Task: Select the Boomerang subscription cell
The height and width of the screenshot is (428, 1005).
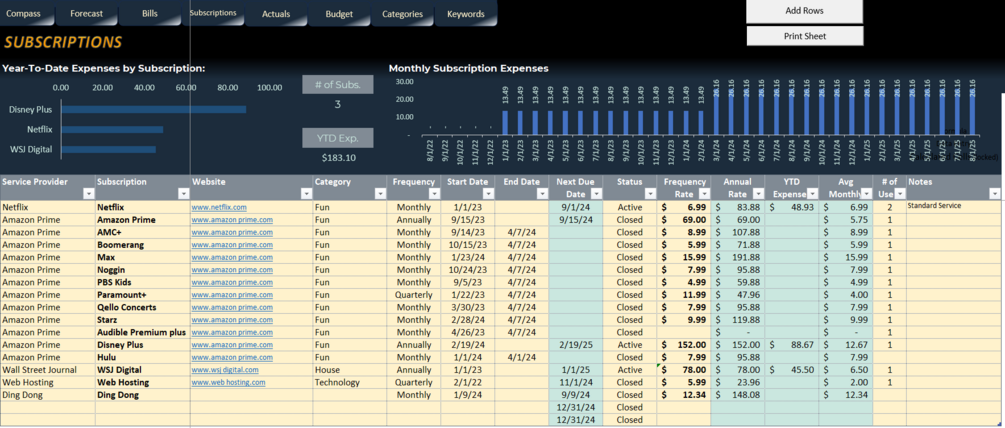Action: (142, 245)
